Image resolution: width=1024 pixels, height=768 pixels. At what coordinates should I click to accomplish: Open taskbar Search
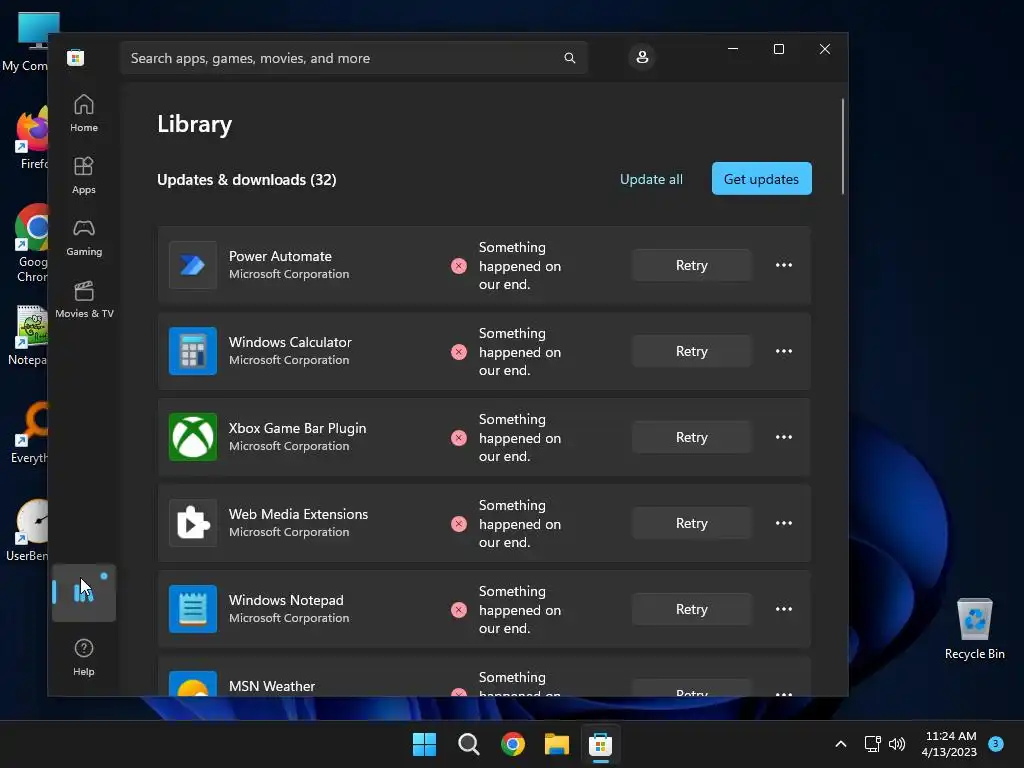coord(469,744)
